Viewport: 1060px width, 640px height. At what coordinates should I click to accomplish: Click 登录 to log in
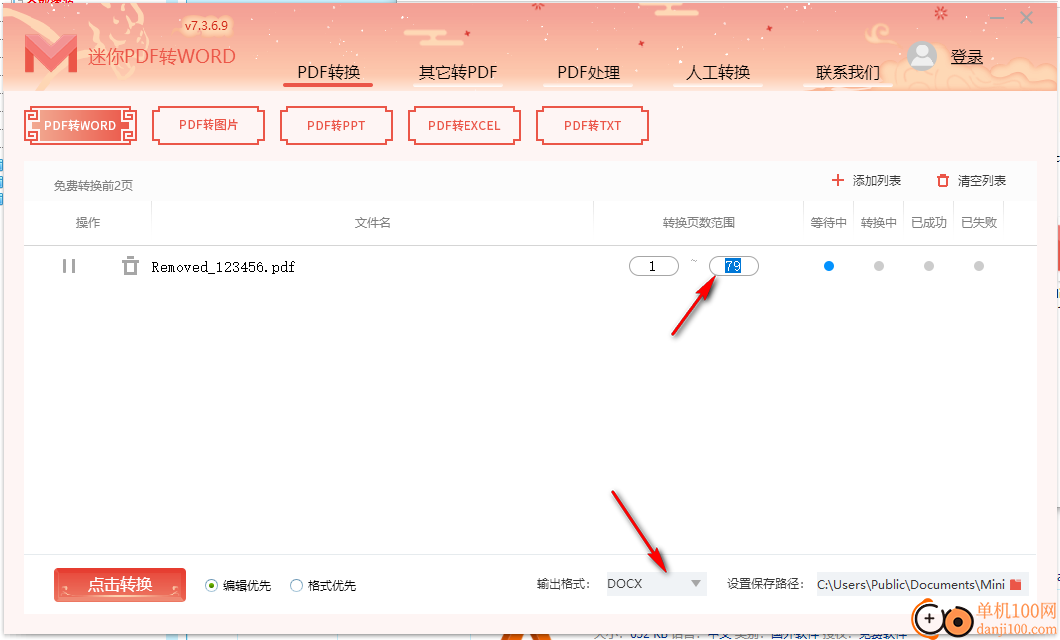tap(967, 57)
